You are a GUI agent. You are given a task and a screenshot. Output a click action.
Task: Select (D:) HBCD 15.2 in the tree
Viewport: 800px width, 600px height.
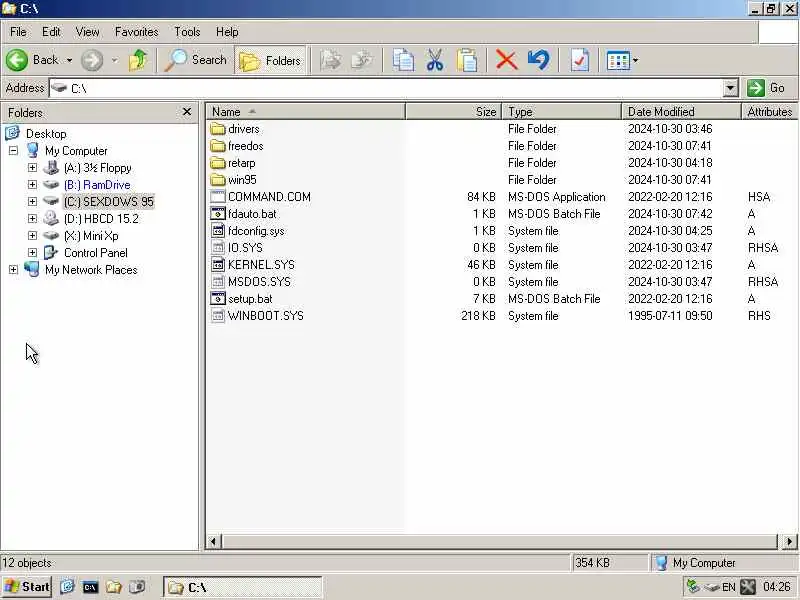pos(101,219)
